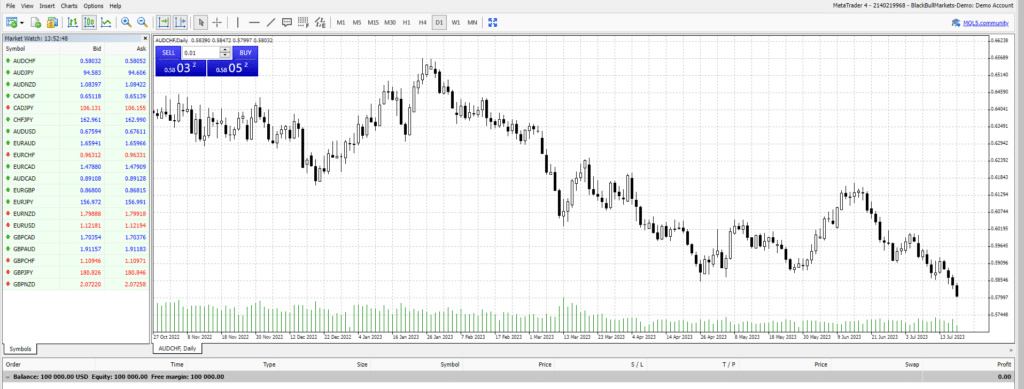Increase lot size with up arrow

pos(225,50)
